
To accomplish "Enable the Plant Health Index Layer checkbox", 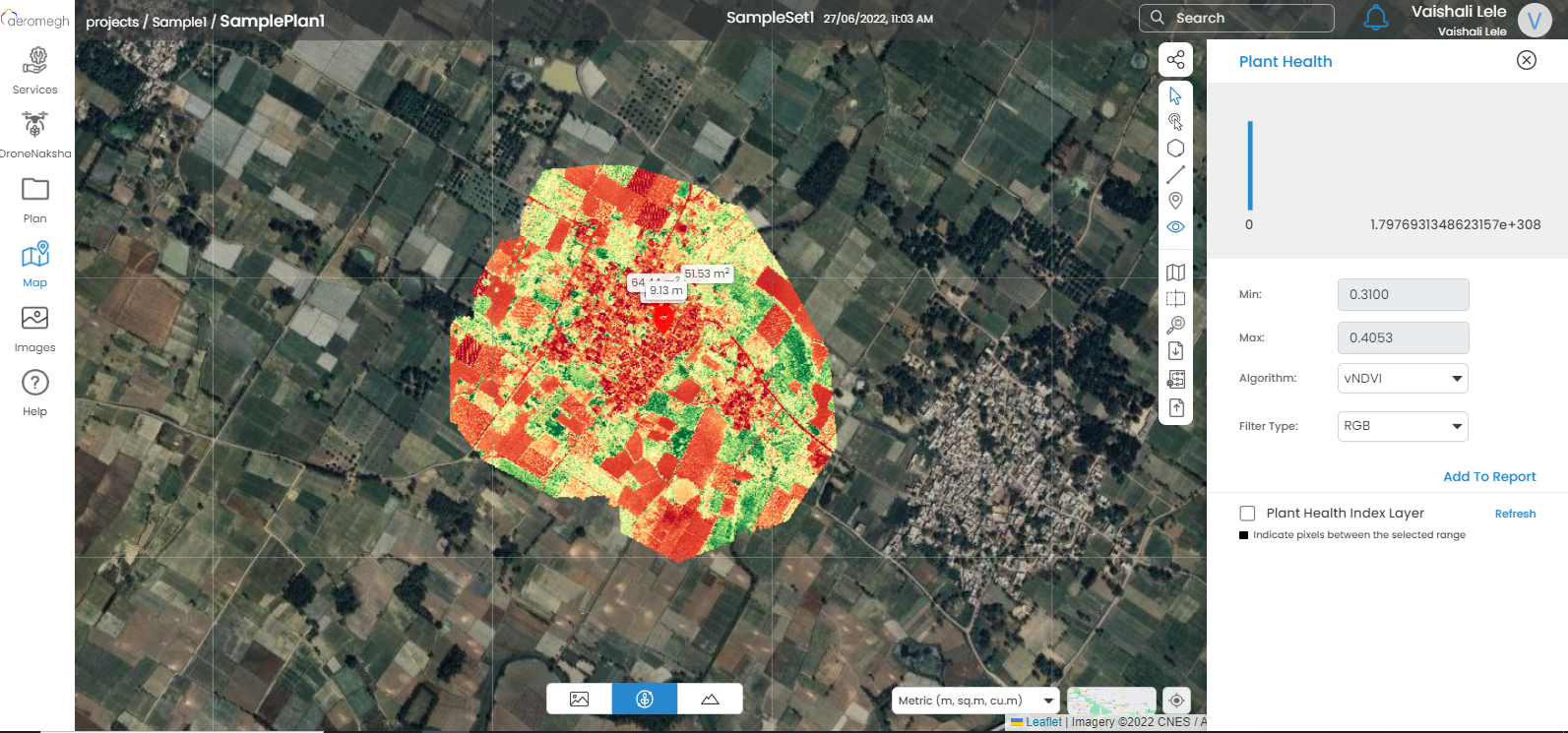I will [1247, 514].
